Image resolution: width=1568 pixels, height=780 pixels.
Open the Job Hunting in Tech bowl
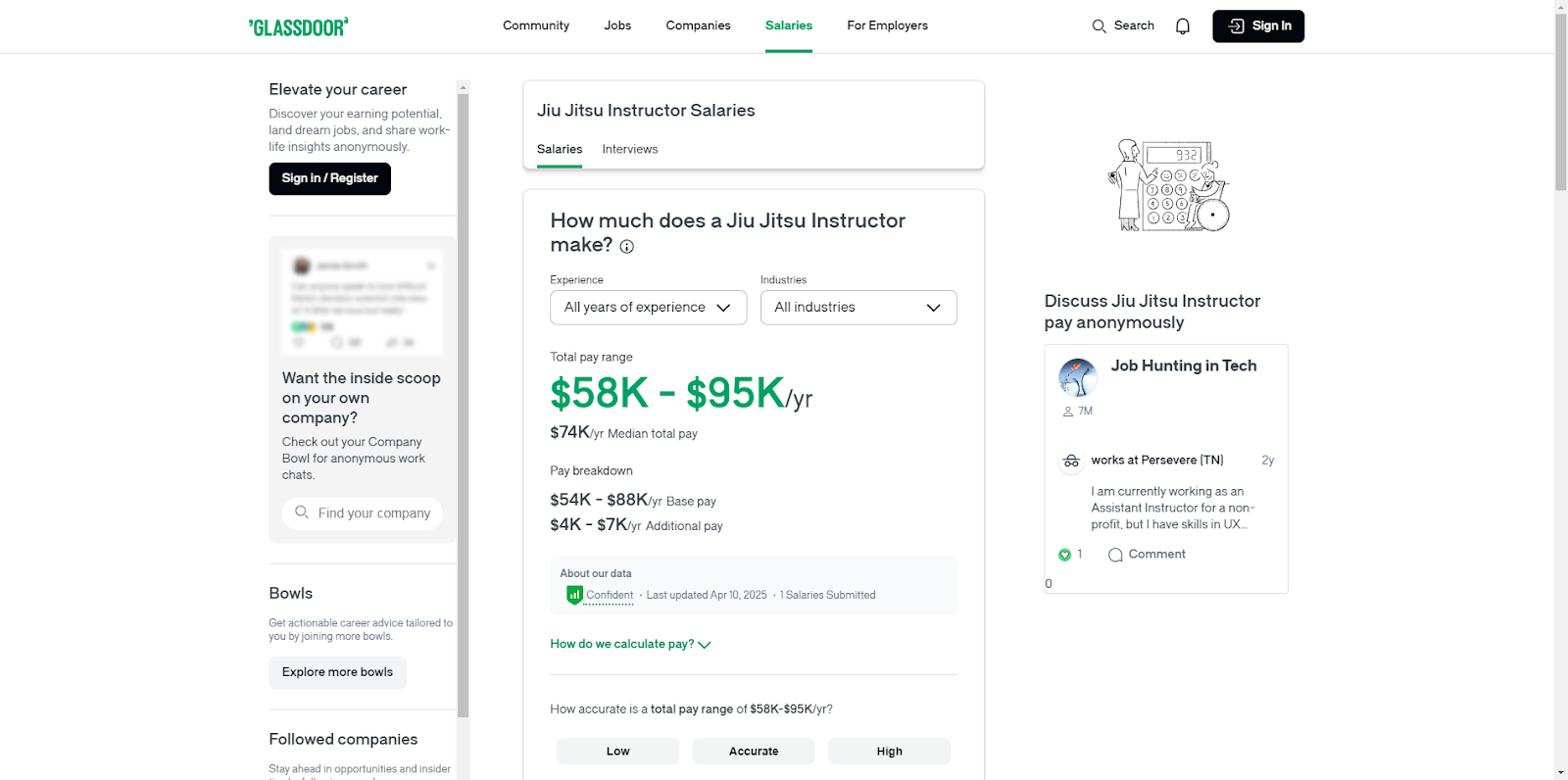pos(1184,366)
